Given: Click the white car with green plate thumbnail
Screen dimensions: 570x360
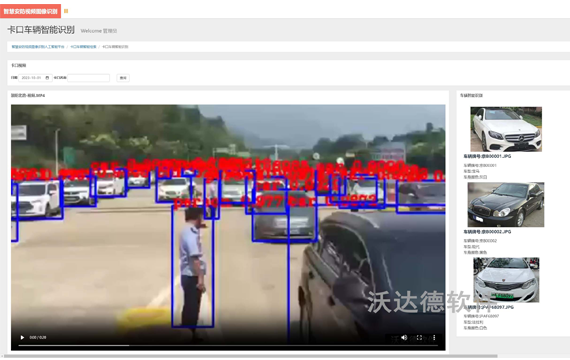Looking at the screenshot, I should click(x=506, y=280).
